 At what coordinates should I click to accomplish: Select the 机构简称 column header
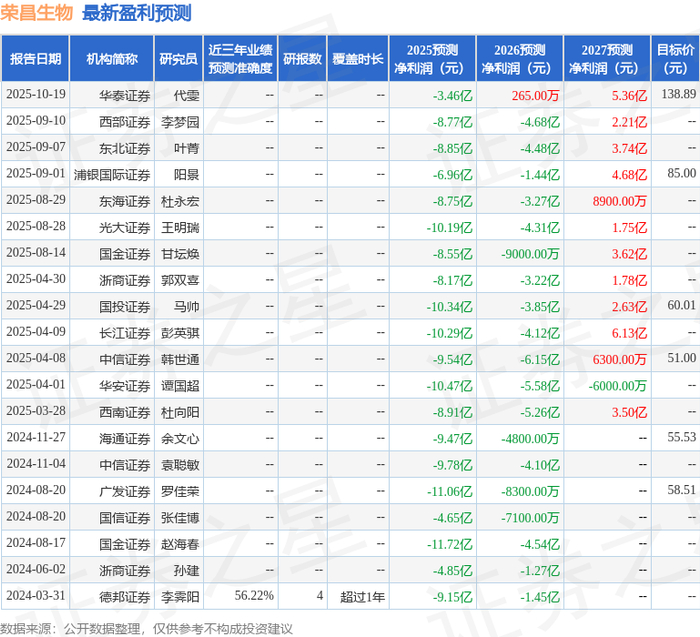point(112,59)
